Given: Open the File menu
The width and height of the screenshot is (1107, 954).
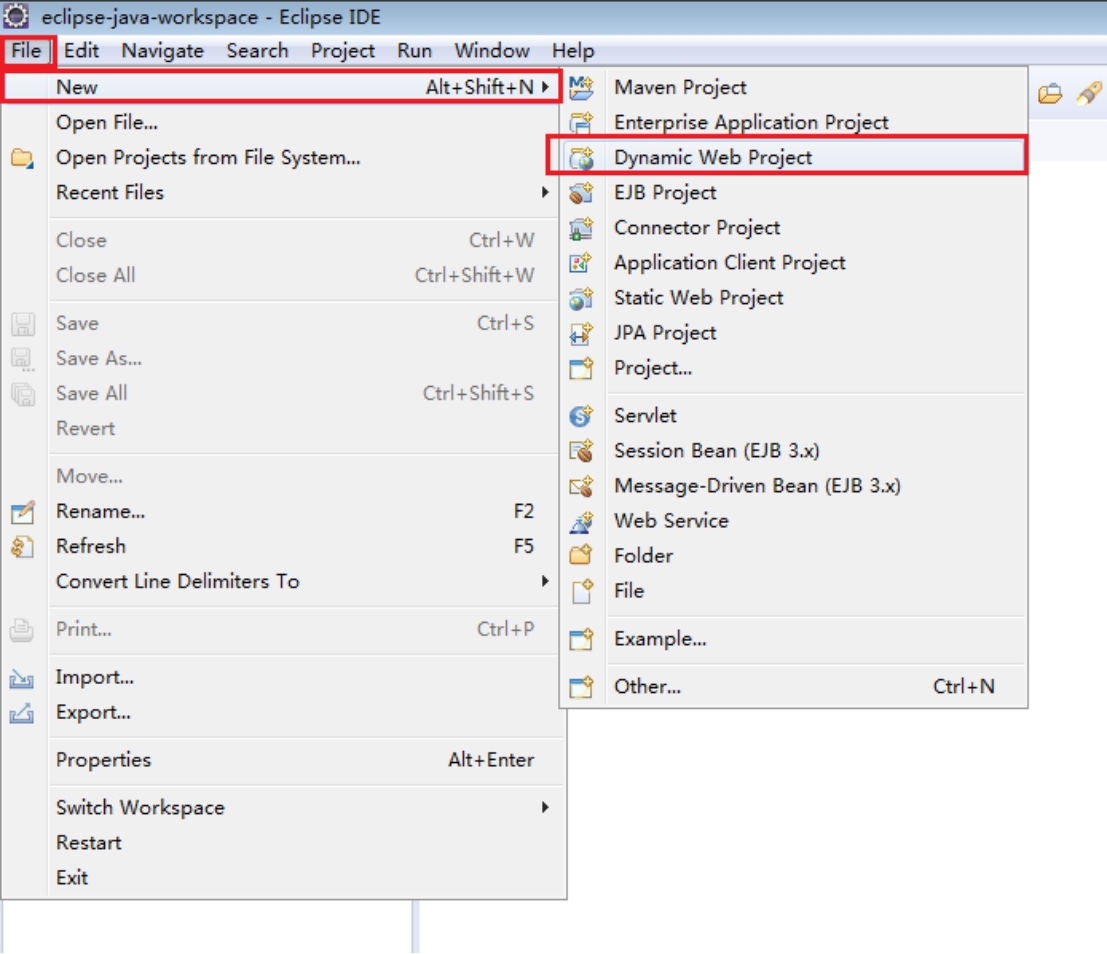Looking at the screenshot, I should [x=26, y=51].
